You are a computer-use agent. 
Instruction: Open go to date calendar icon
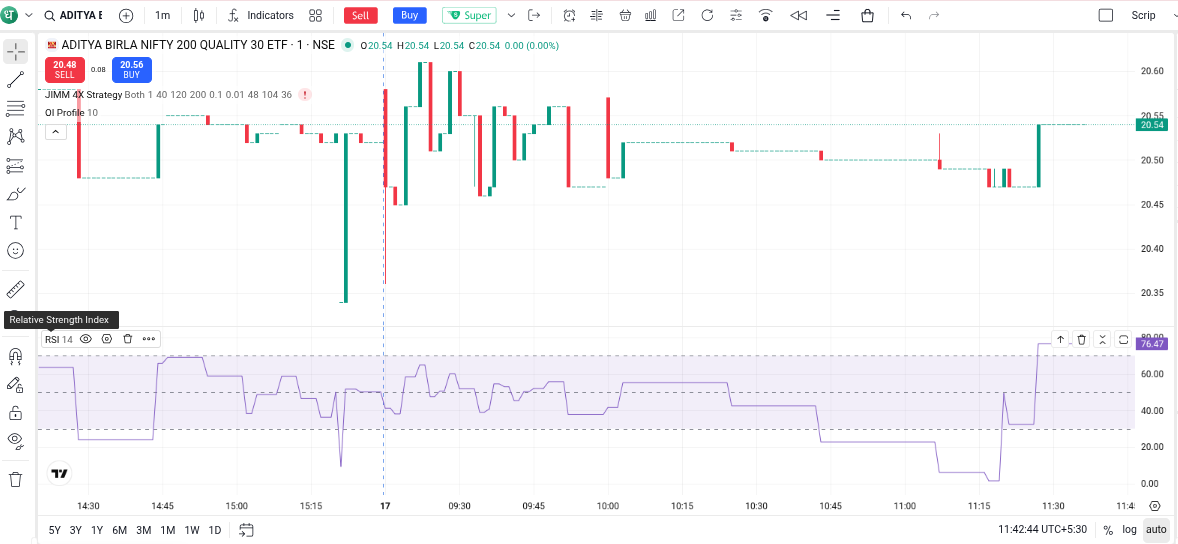pos(247,530)
